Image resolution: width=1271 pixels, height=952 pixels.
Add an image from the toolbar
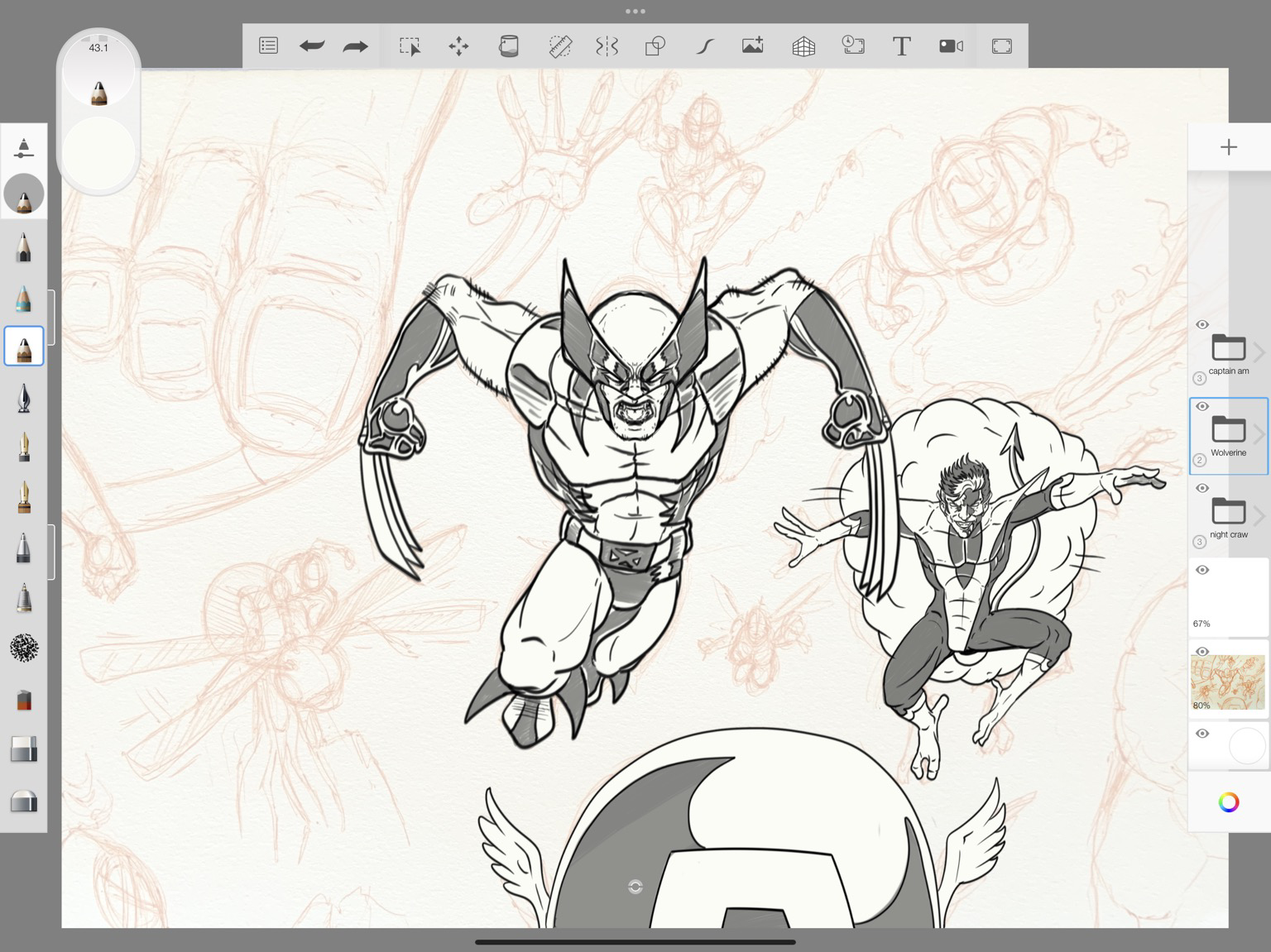(752, 46)
